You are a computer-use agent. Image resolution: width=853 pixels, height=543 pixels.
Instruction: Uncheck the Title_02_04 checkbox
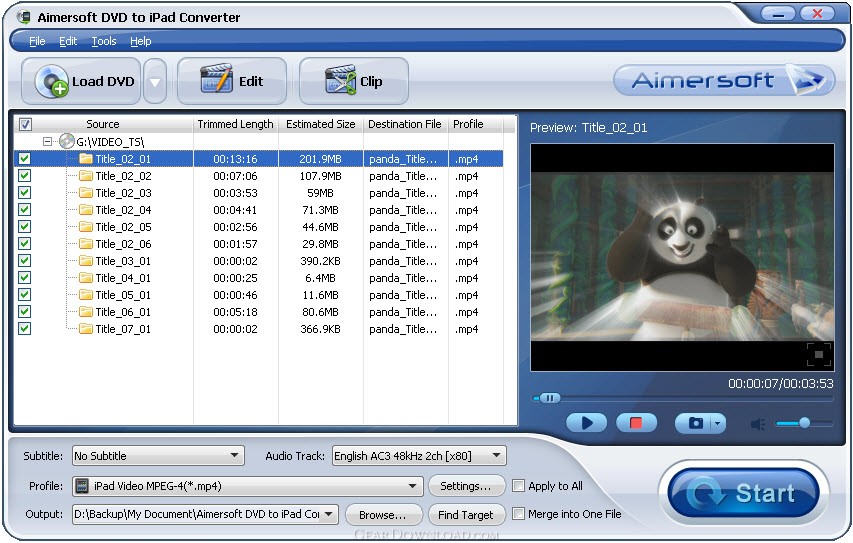click(x=24, y=209)
